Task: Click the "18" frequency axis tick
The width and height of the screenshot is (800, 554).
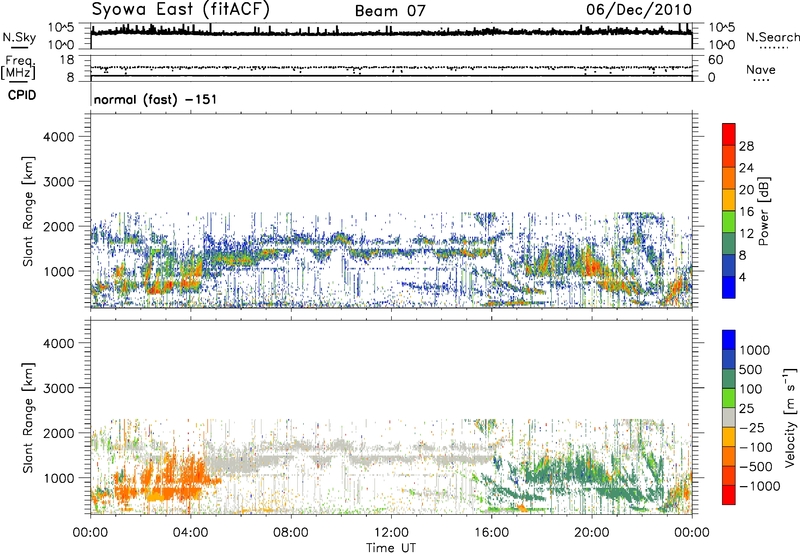Action: [x=67, y=59]
